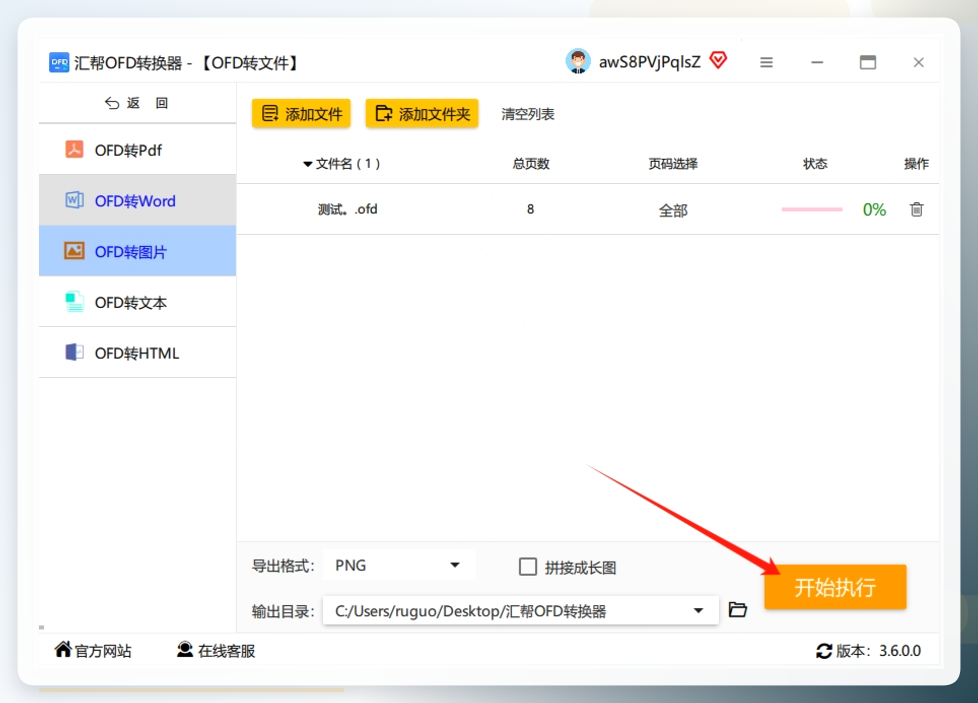Open the hamburger menu icon
The image size is (978, 703).
(x=767, y=62)
